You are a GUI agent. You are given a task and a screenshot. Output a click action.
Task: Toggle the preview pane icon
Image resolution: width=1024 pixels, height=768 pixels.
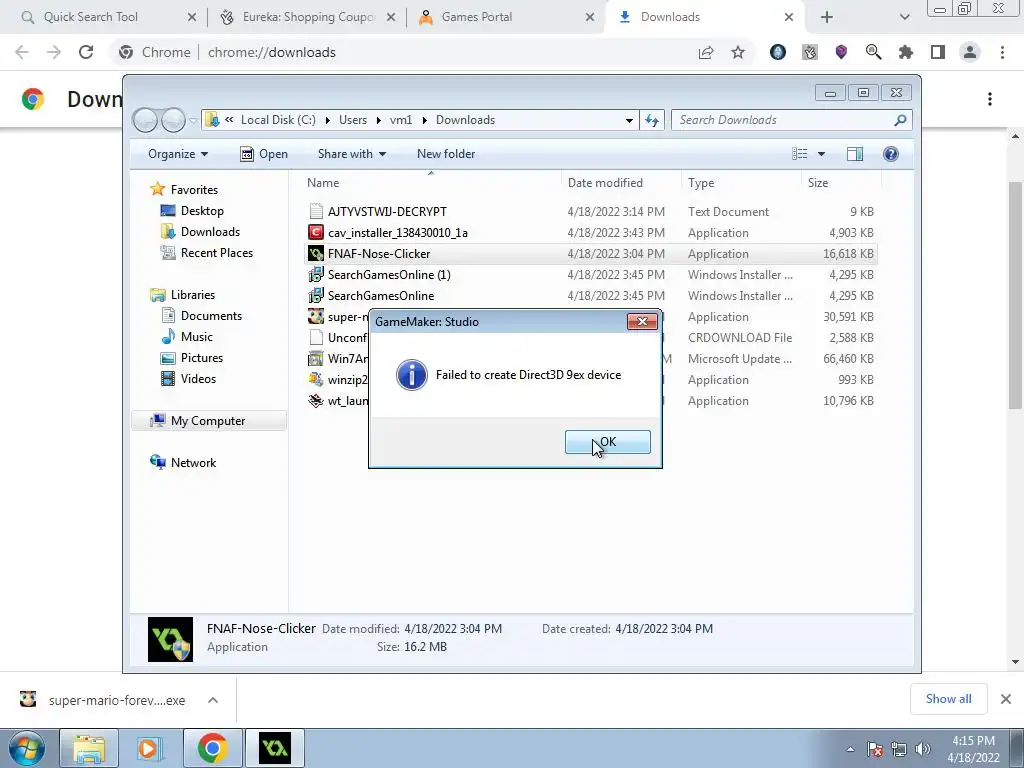click(855, 154)
